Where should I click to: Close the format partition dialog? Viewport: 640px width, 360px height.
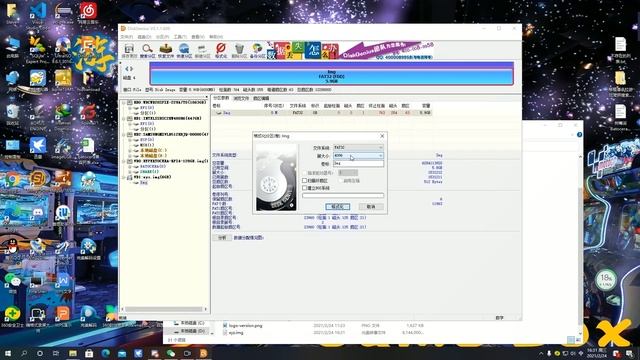(382, 136)
